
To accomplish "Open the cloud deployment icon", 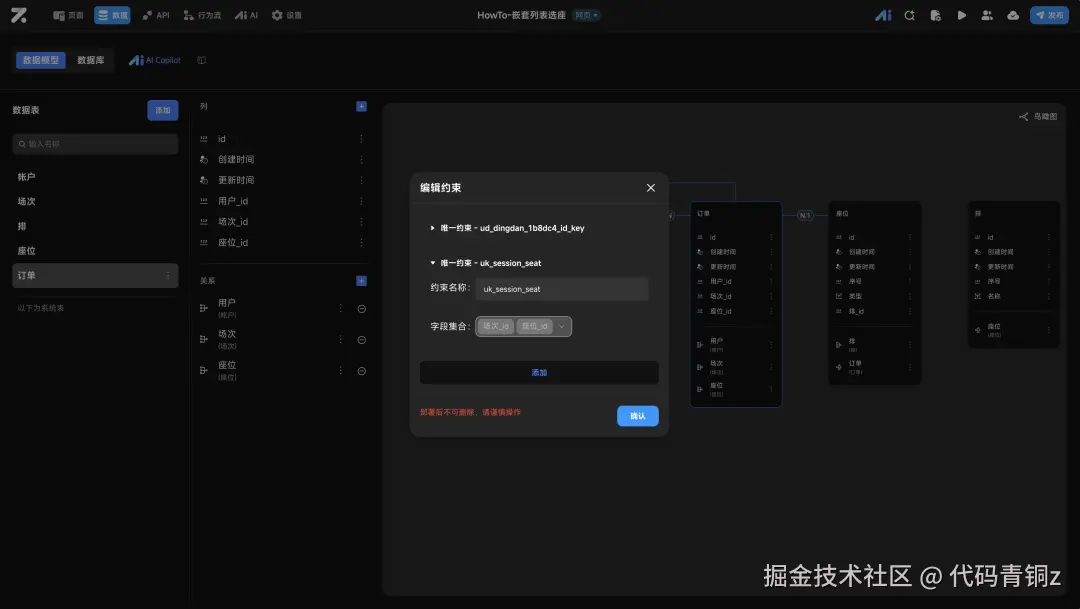I will (x=1012, y=15).
